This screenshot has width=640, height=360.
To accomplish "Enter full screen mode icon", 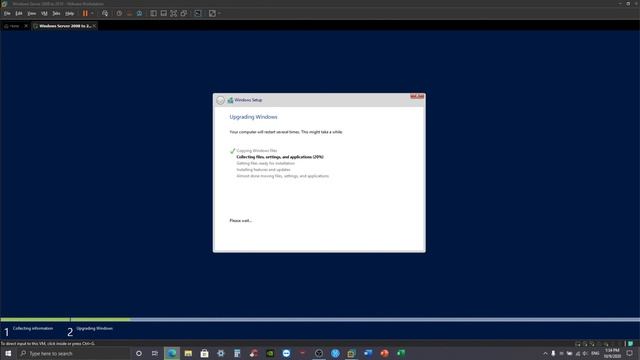I will click(174, 13).
